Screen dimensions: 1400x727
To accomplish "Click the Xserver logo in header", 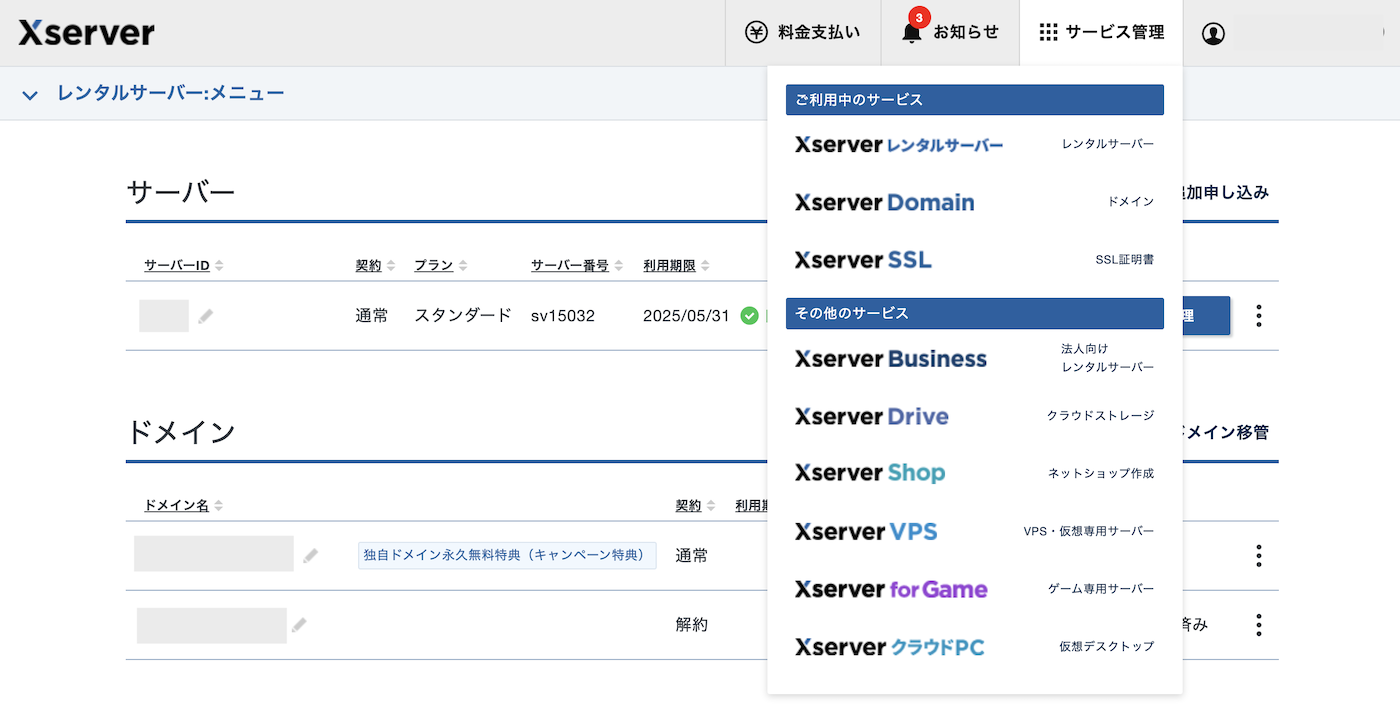I will (x=87, y=33).
